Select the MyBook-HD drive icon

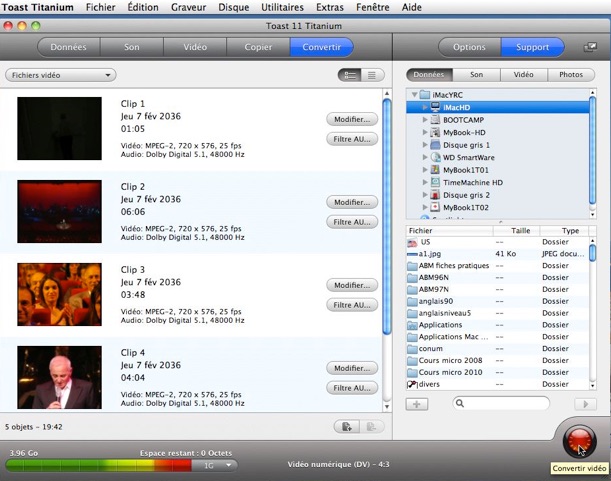tap(435, 132)
